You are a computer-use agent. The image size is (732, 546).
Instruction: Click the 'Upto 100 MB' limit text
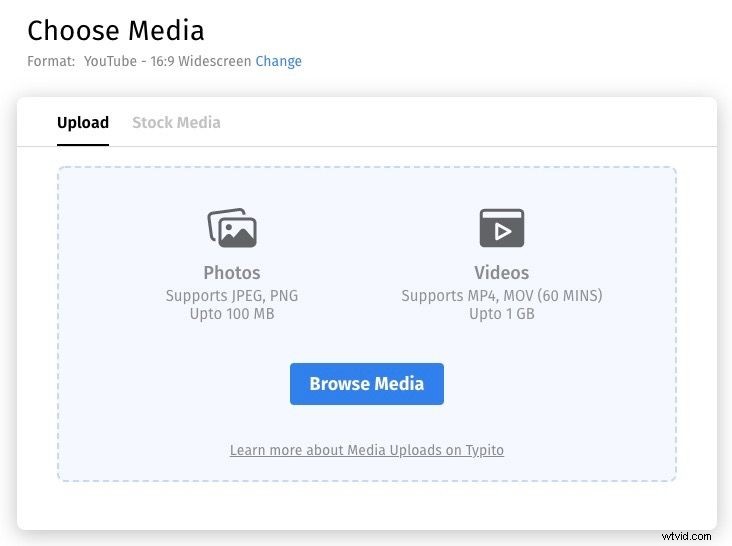point(232,314)
